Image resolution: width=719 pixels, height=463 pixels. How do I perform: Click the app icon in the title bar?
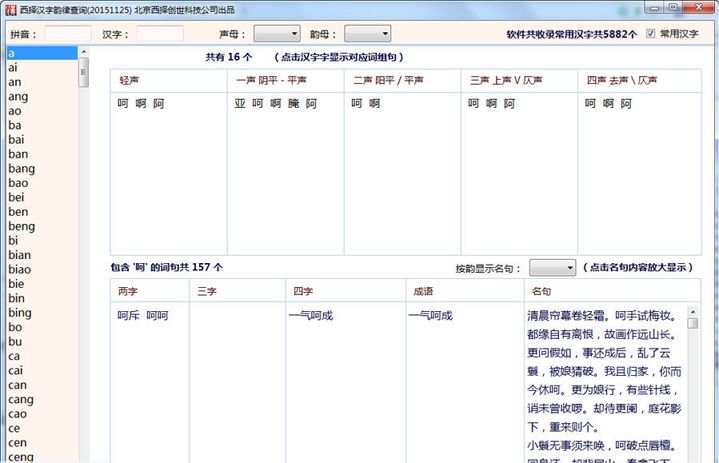(x=9, y=8)
